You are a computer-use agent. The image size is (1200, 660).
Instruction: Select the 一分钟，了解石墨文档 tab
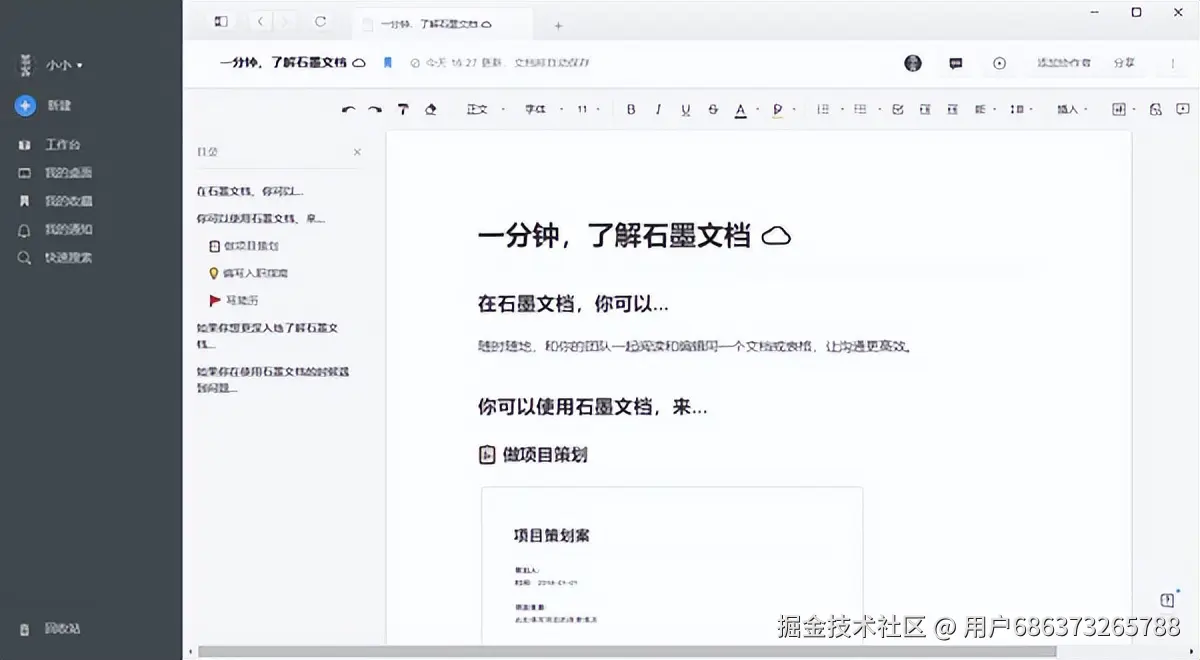click(443, 23)
